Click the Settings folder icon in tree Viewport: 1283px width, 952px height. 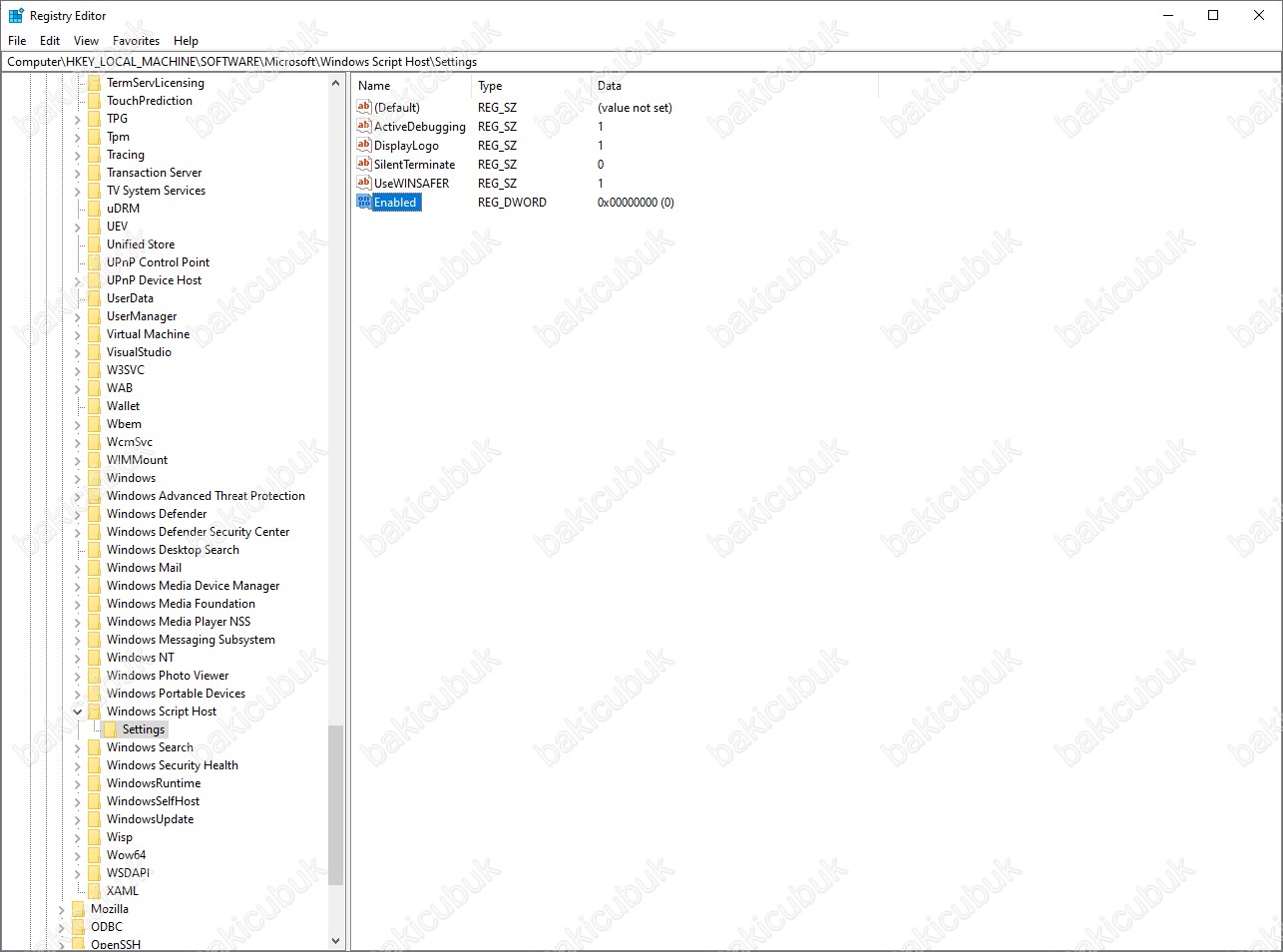pyautogui.click(x=111, y=729)
